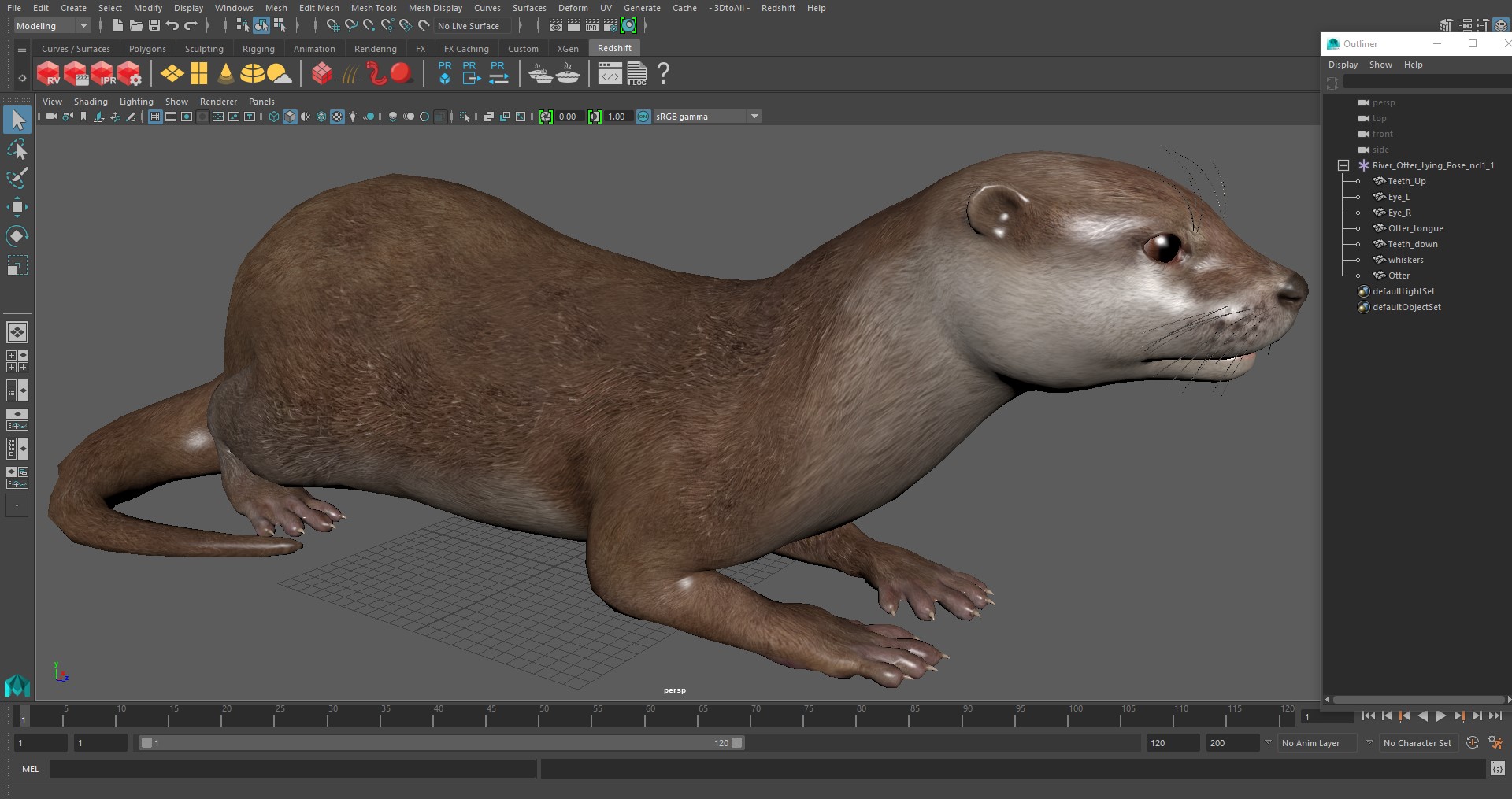Open the Mesh Tools menu

pos(373,8)
